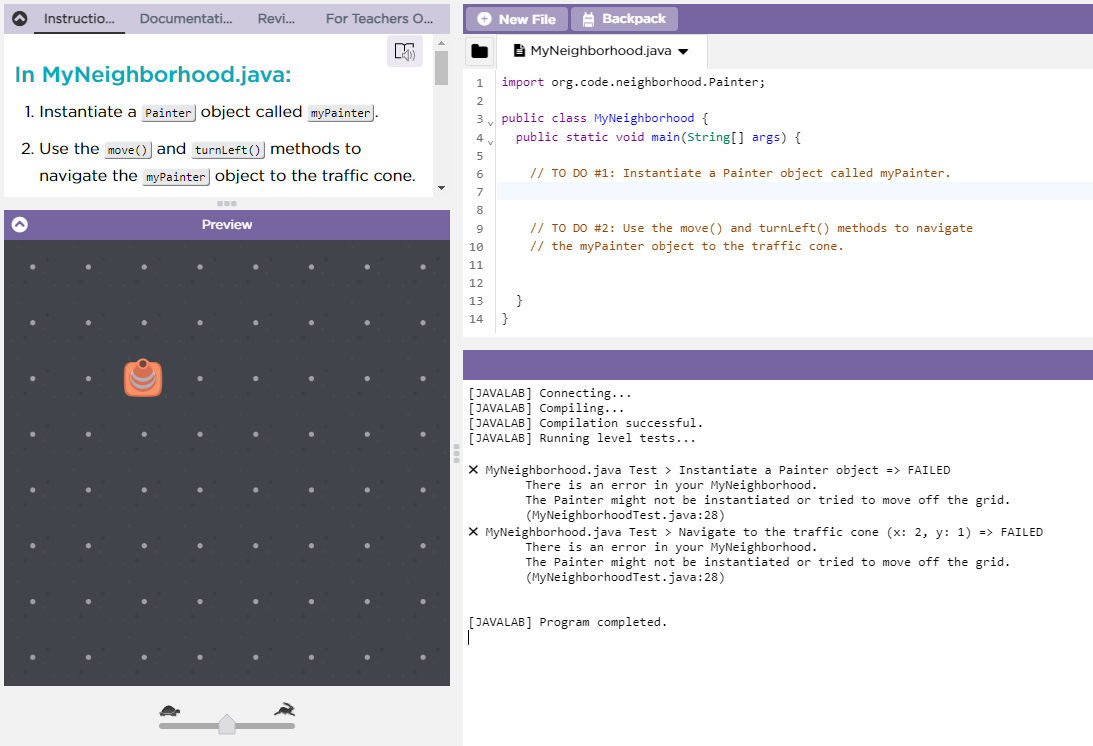Switch to the Documentation tab
This screenshot has height=746, width=1093.
pos(186,19)
